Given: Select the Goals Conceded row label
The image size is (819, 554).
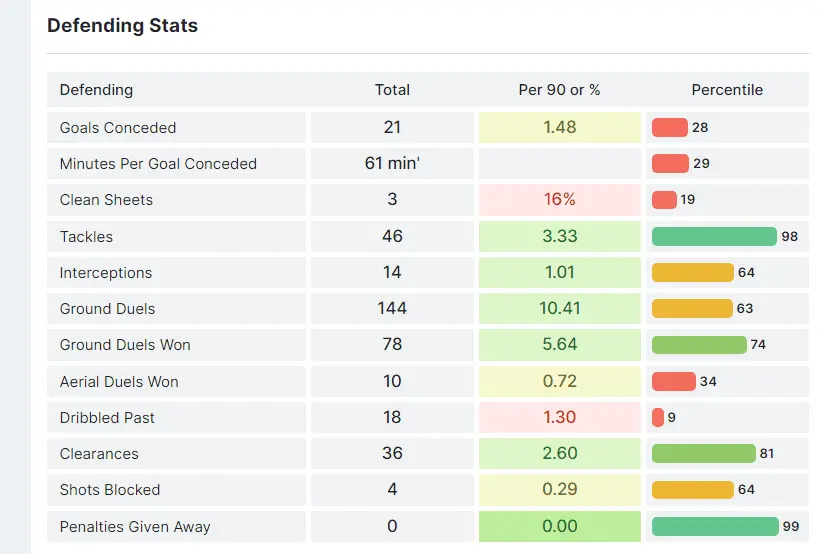Looking at the screenshot, I should pyautogui.click(x=118, y=127).
